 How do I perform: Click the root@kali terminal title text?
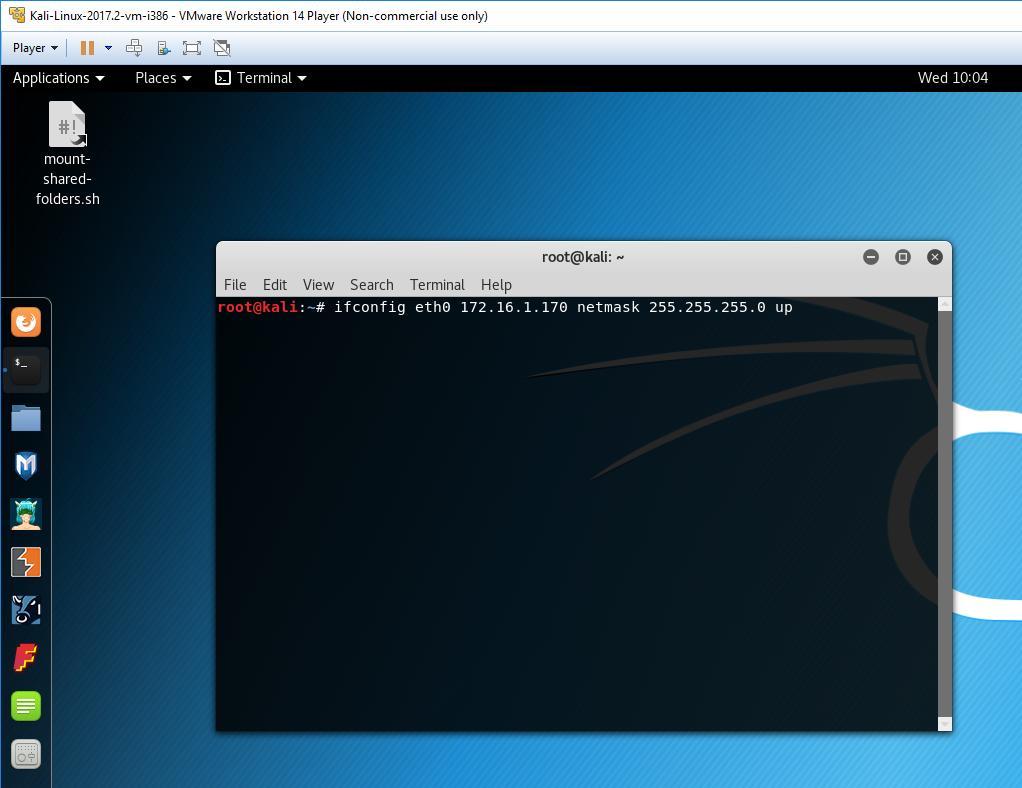coord(583,257)
